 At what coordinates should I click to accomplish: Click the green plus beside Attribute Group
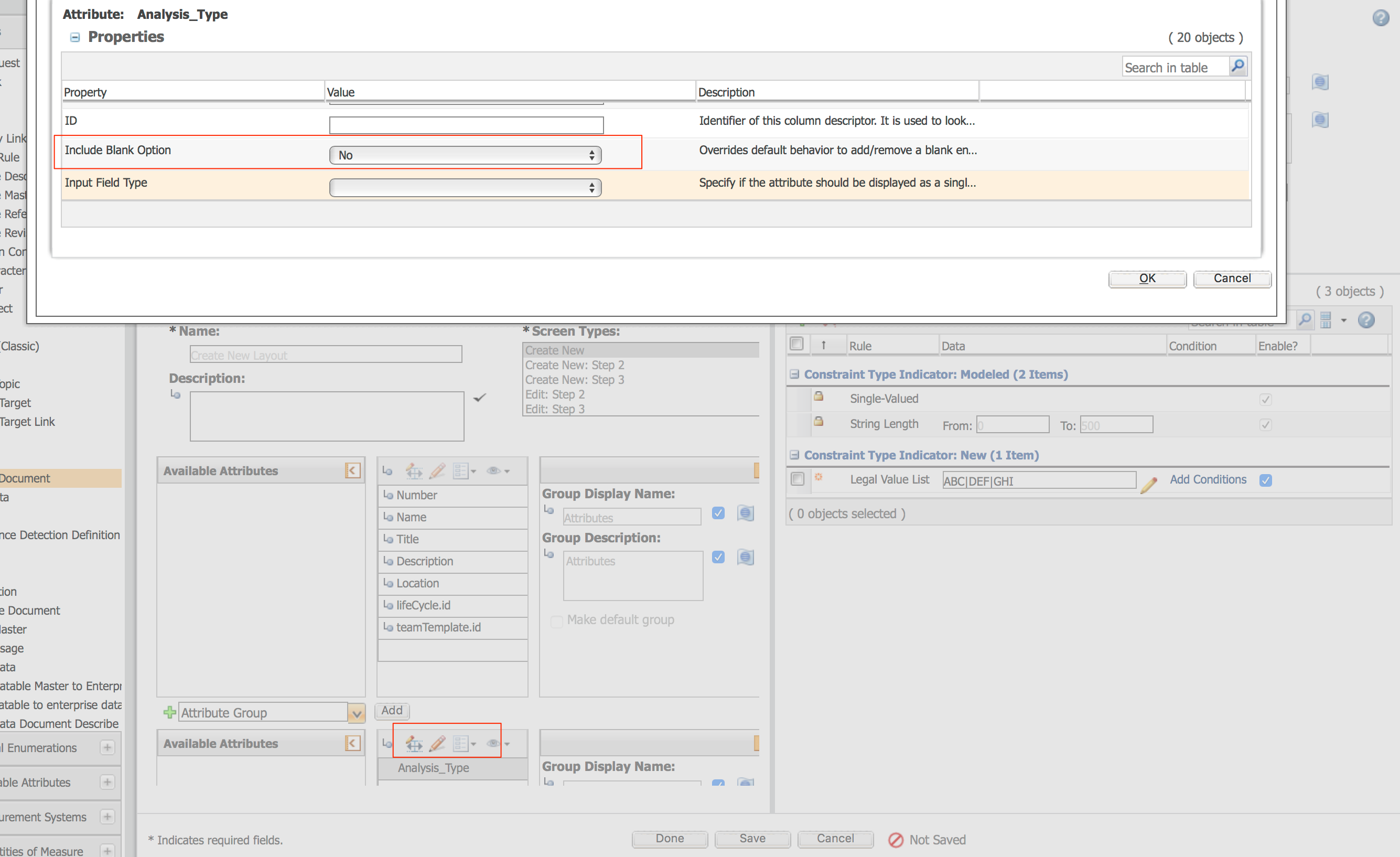(169, 712)
